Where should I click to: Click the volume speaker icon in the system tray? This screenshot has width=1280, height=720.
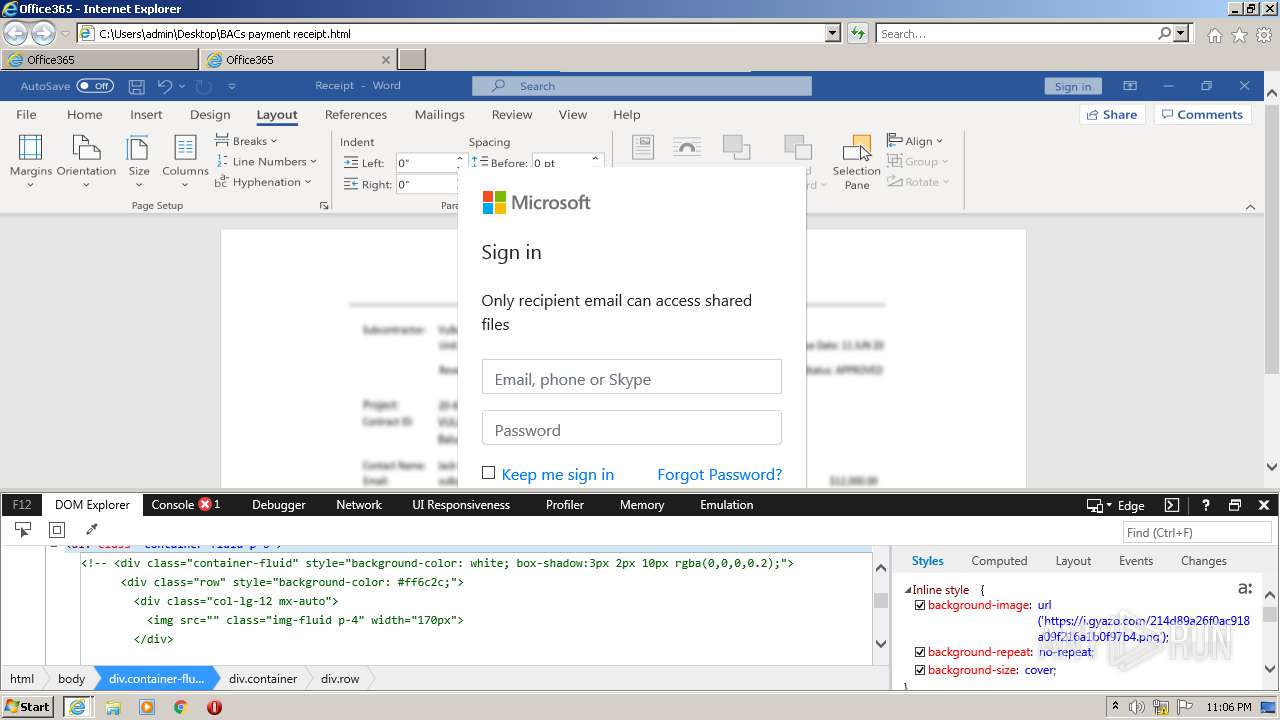(1138, 707)
